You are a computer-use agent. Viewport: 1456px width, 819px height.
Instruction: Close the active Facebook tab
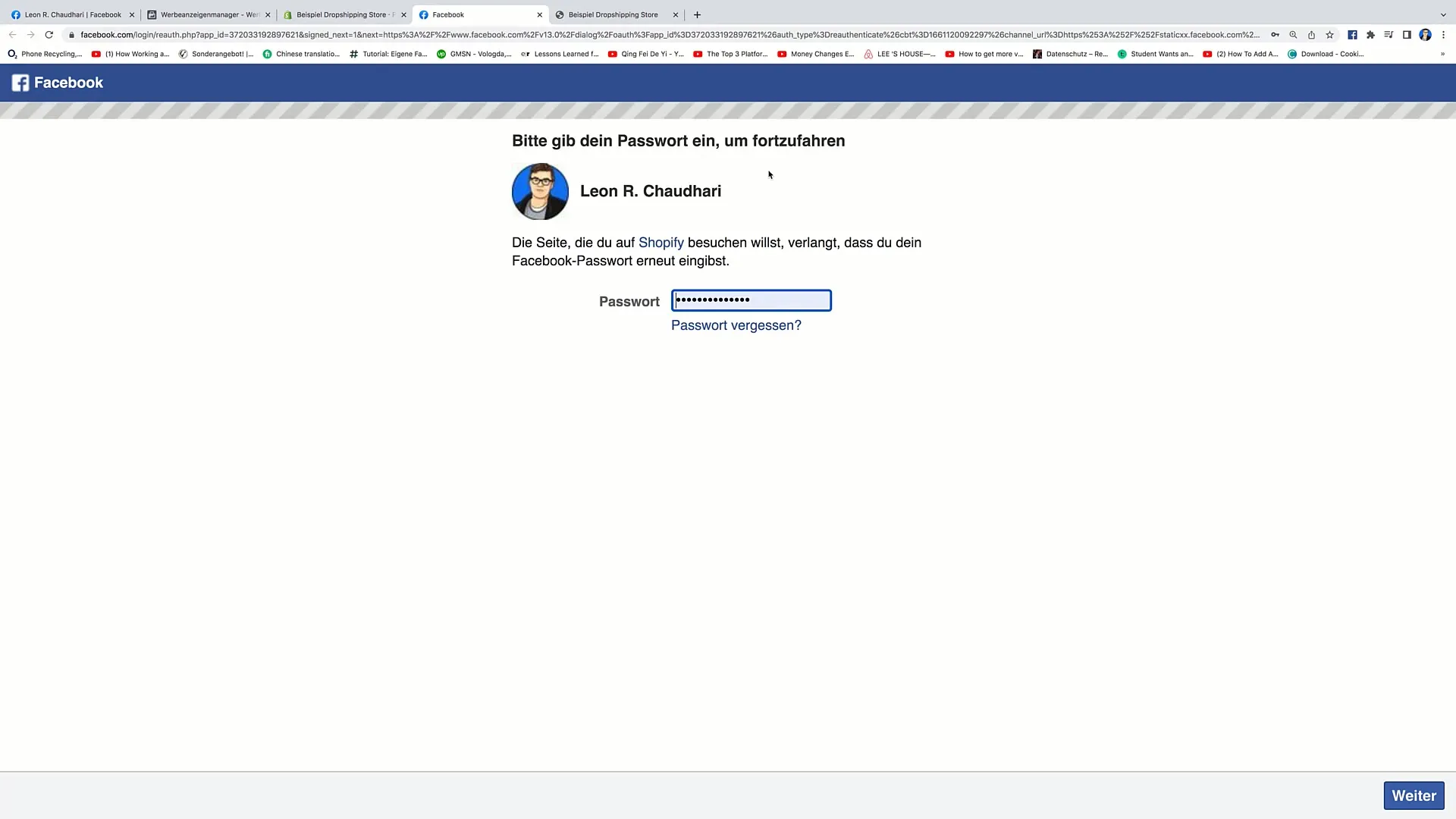(540, 14)
